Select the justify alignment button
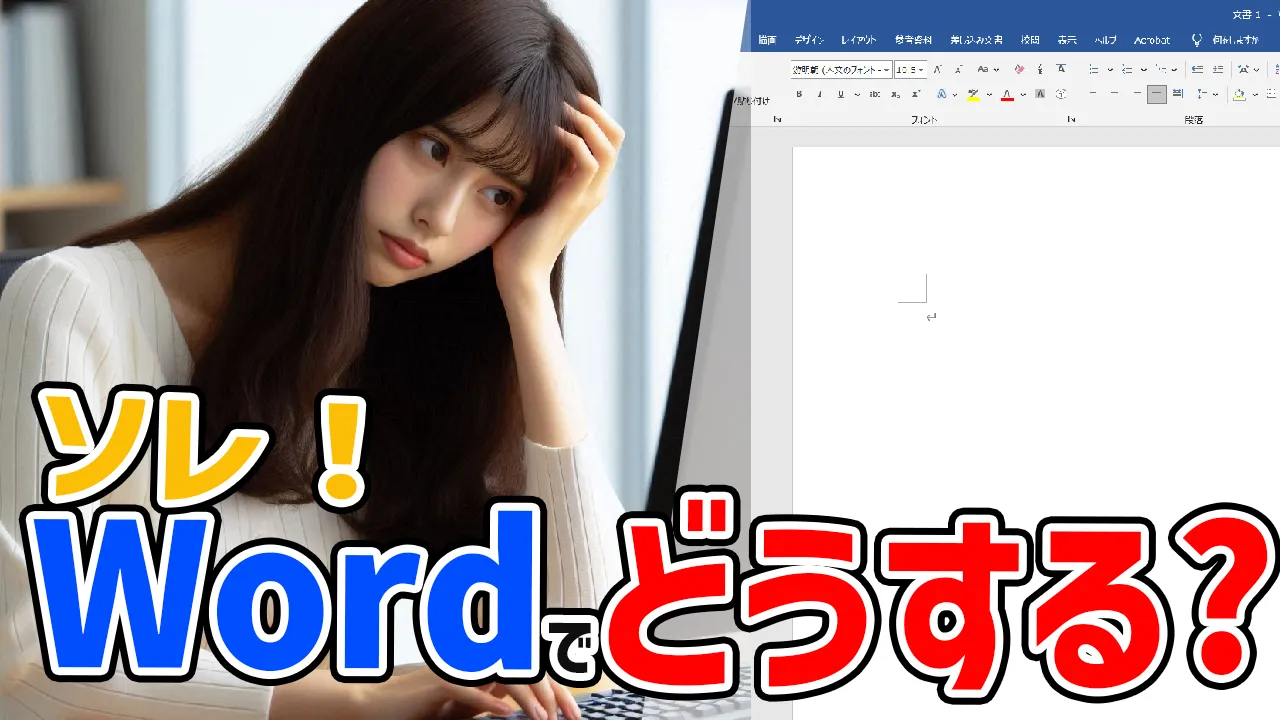Viewport: 1280px width, 720px height. coord(1157,94)
